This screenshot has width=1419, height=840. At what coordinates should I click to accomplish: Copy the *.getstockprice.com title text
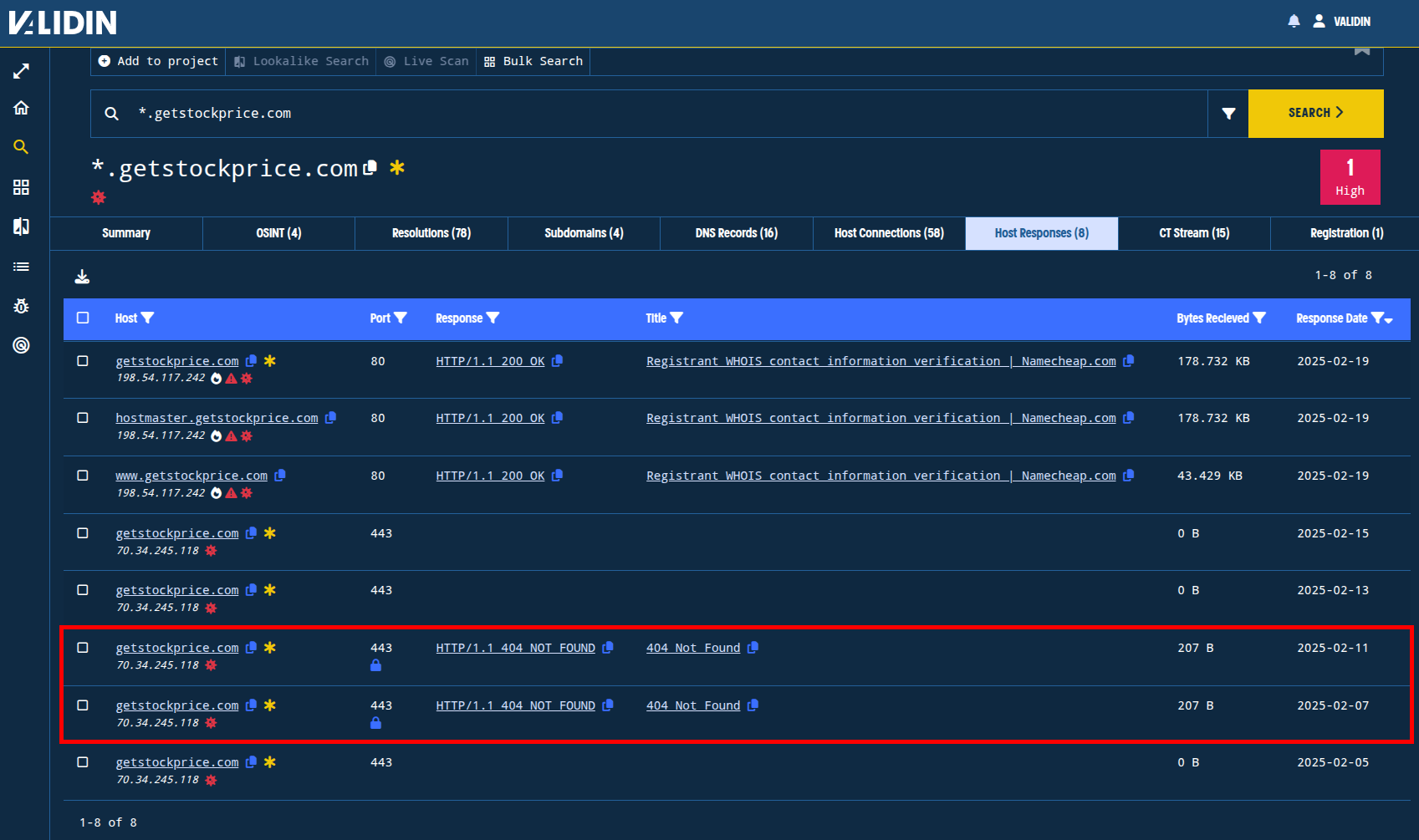pos(370,167)
